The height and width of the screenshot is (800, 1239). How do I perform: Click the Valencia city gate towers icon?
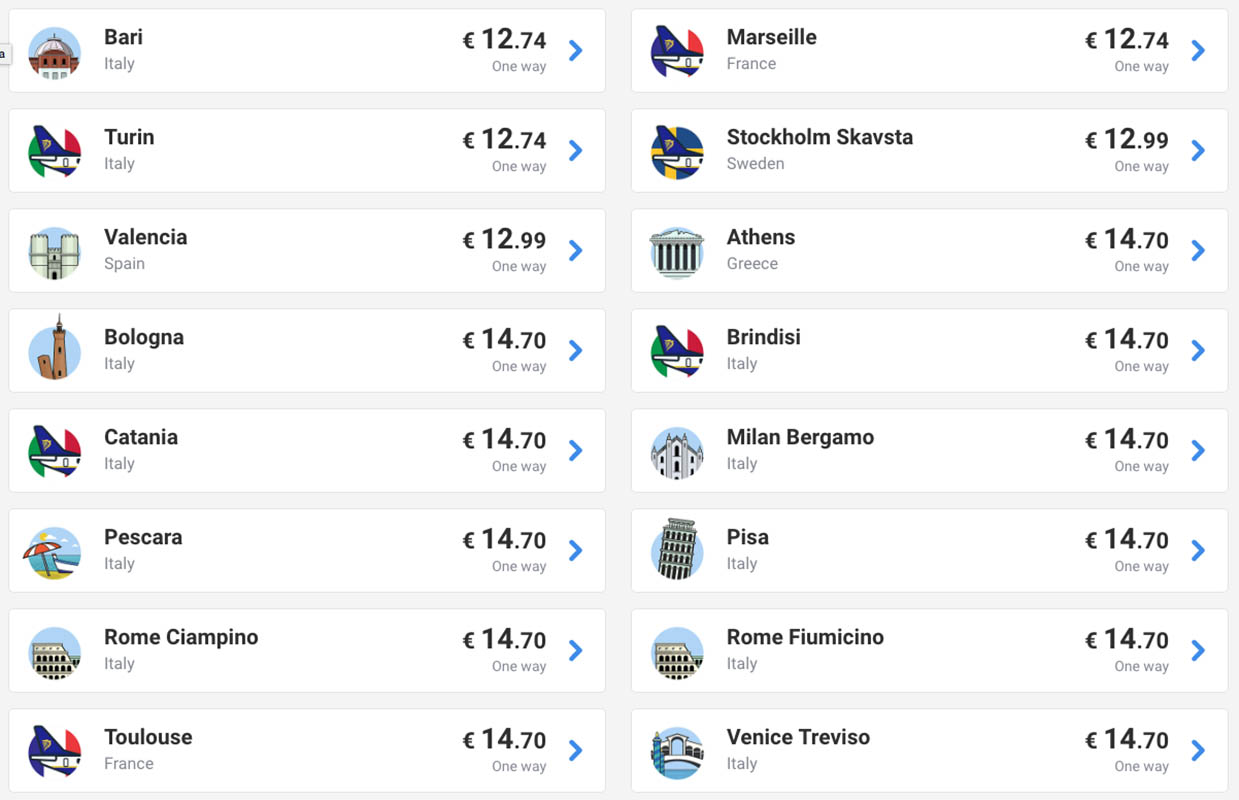[55, 252]
